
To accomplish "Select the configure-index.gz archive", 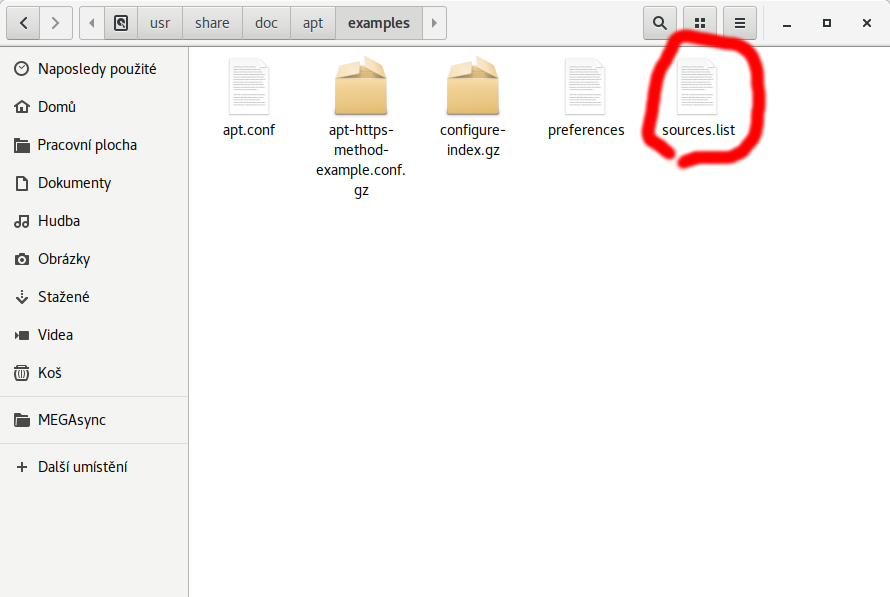I will (473, 98).
